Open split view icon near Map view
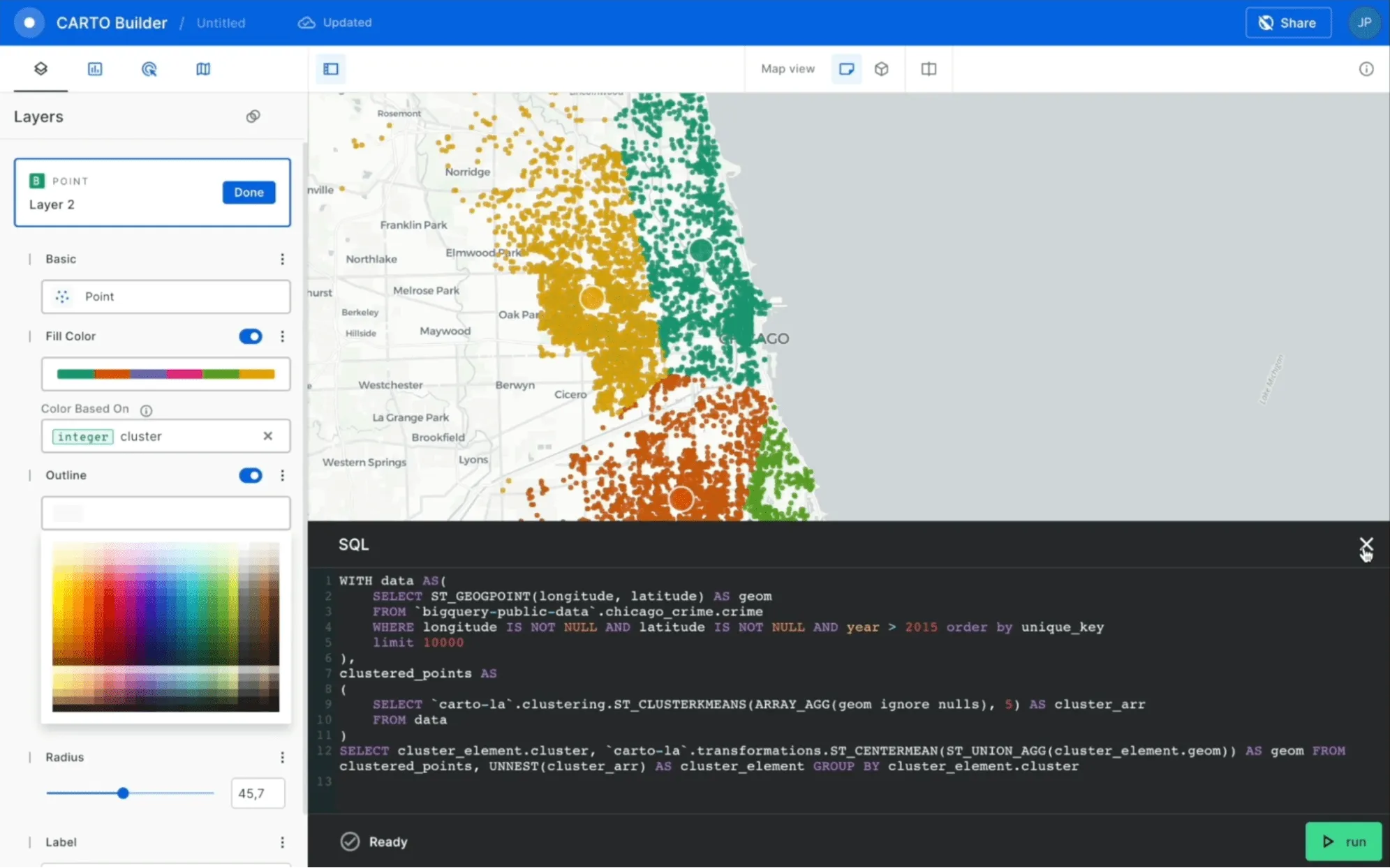The height and width of the screenshot is (868, 1390). pos(929,68)
